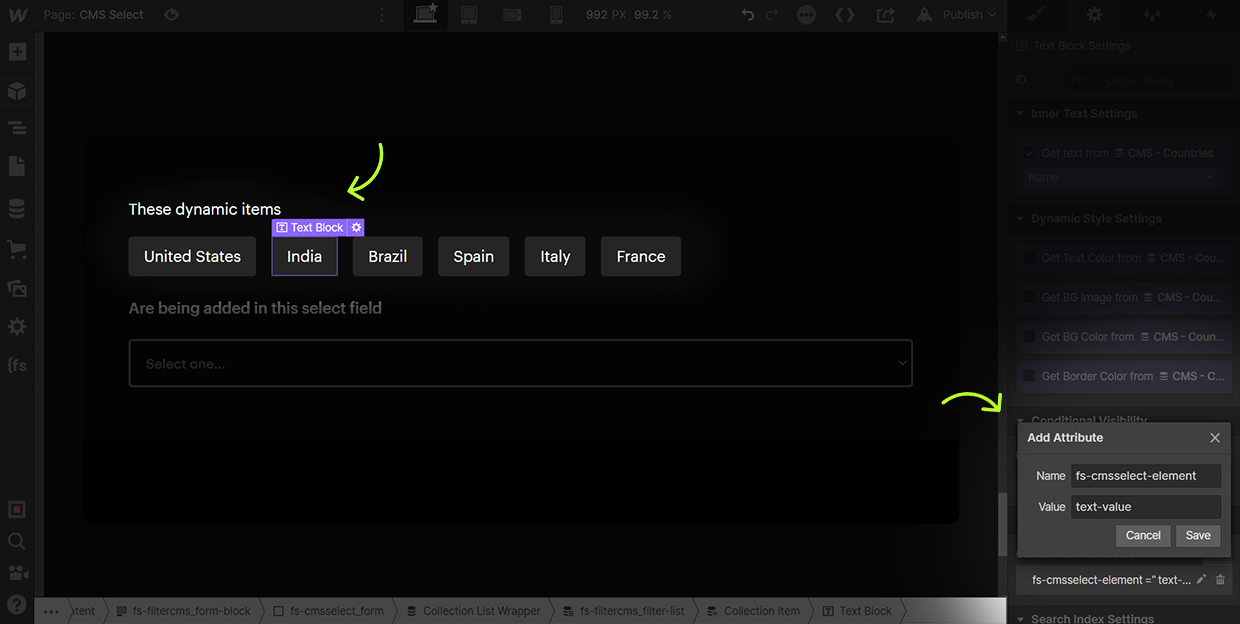The image size is (1240, 624).
Task: Select Collection Item in breadcrumb
Action: tap(752, 611)
